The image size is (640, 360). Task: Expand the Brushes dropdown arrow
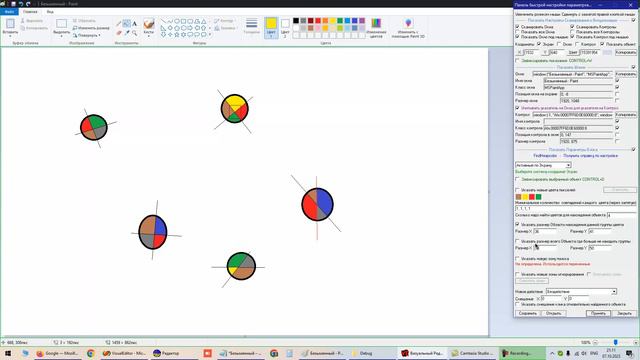click(x=149, y=36)
